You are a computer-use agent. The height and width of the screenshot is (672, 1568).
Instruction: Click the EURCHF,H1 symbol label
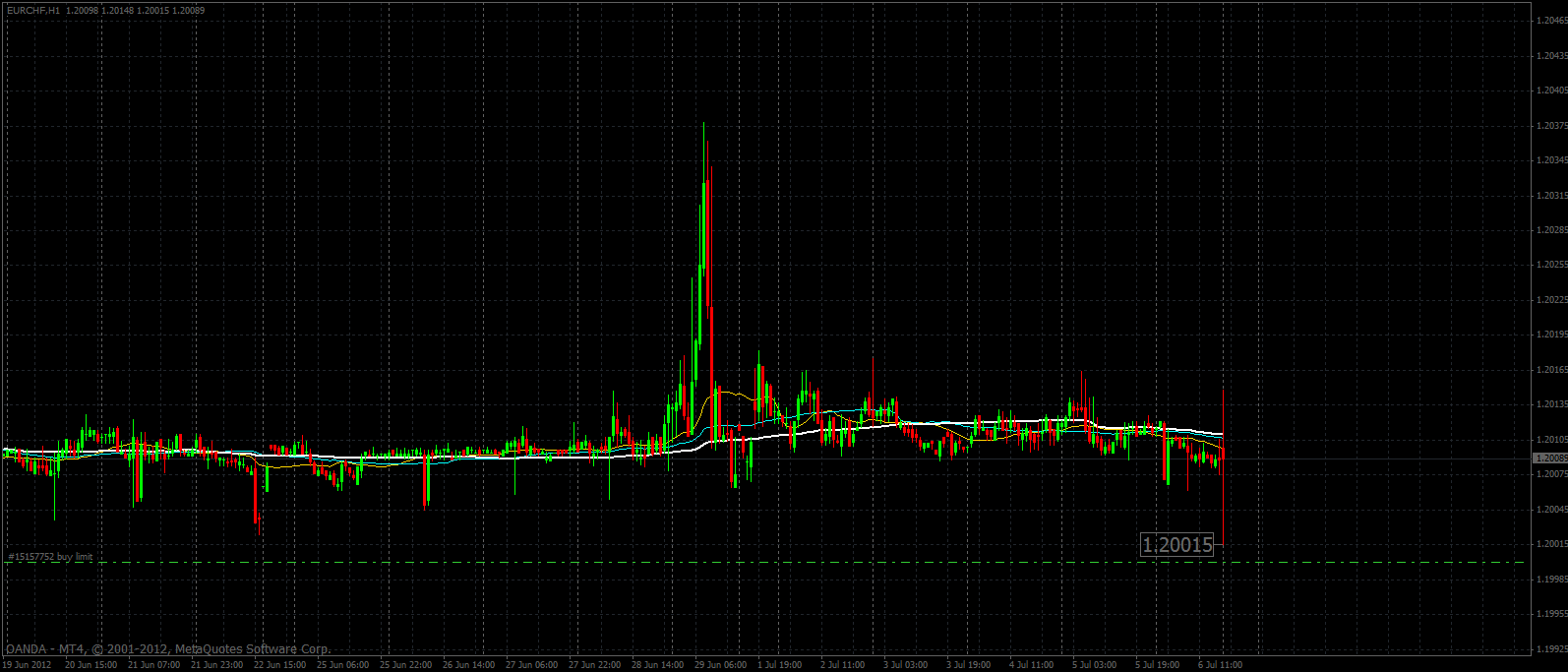[32, 10]
